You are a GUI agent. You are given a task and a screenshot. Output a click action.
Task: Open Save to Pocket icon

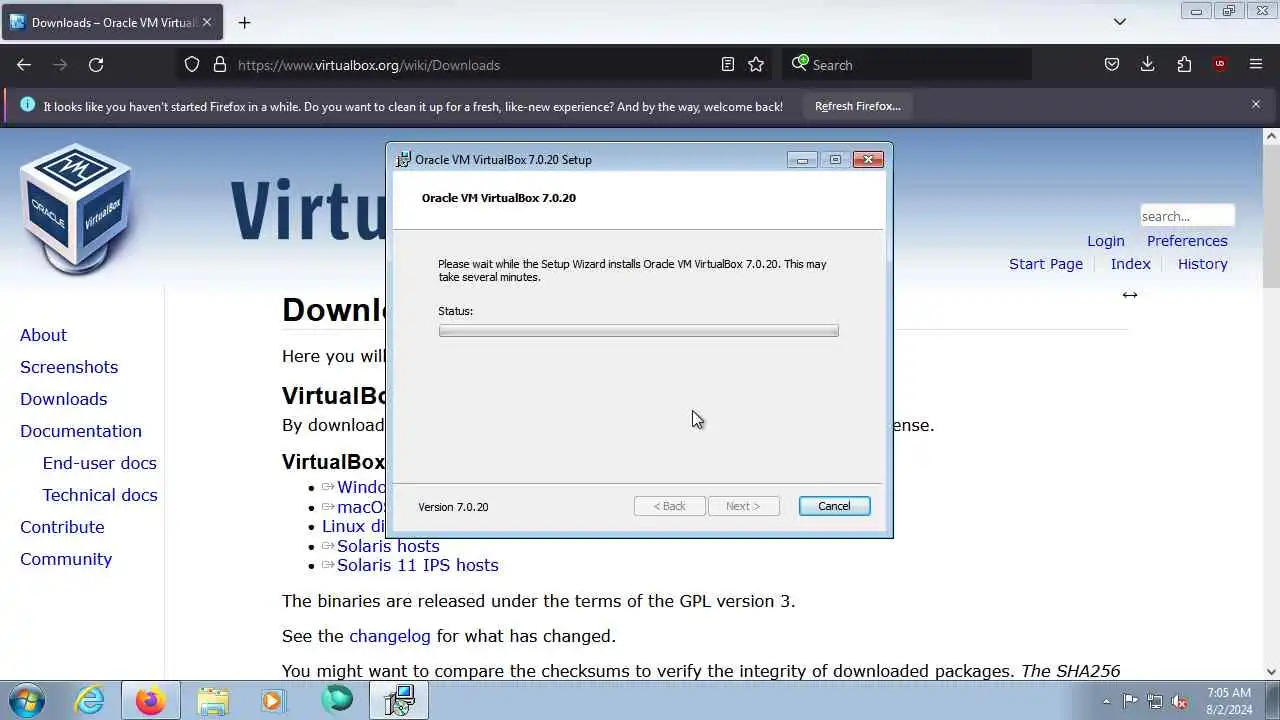pyautogui.click(x=1112, y=65)
